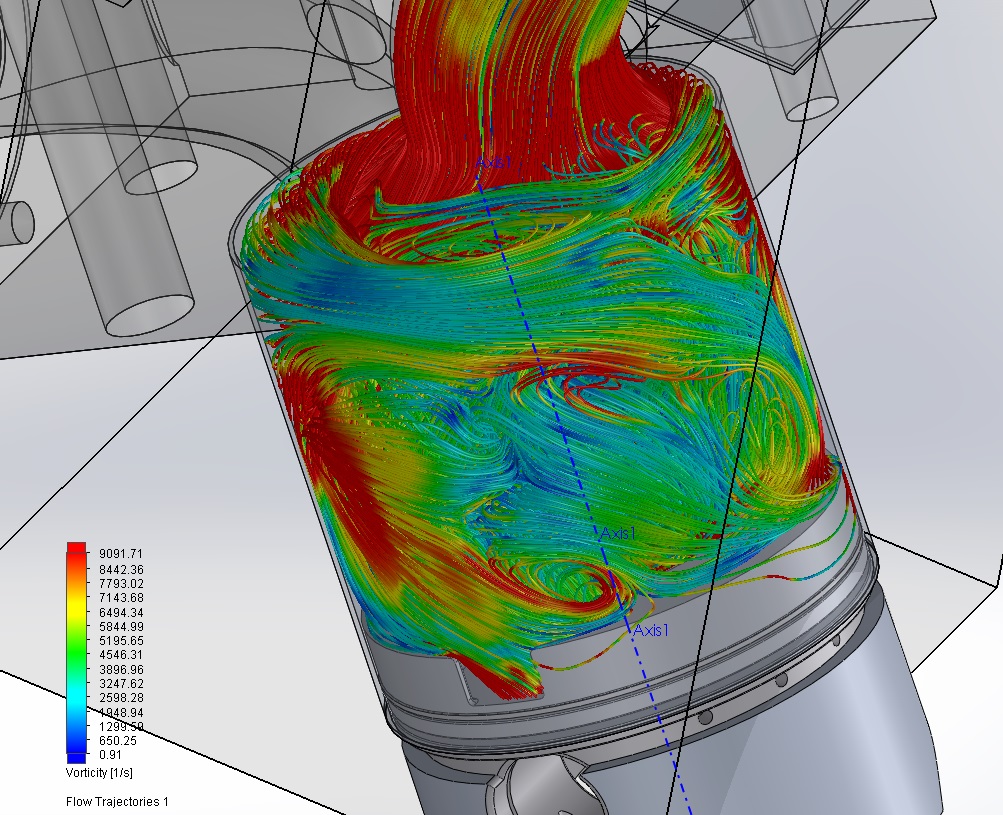Click the legend value 7793.02

[x=121, y=583]
